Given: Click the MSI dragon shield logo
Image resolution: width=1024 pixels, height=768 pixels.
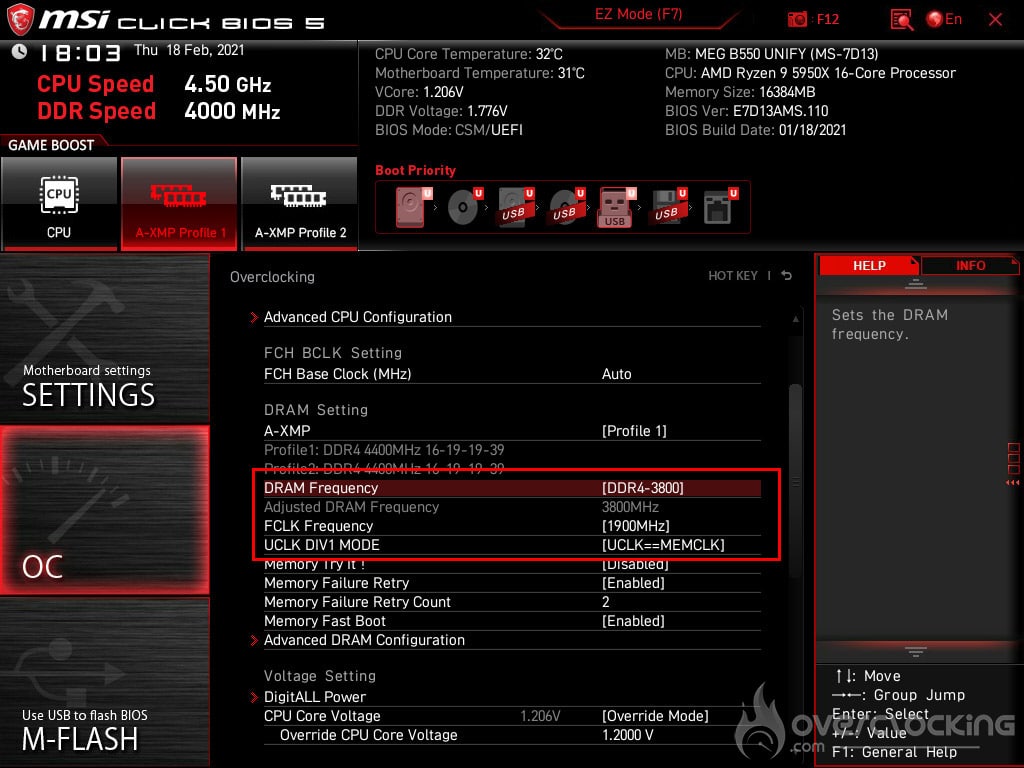Looking at the screenshot, I should tap(20, 19).
